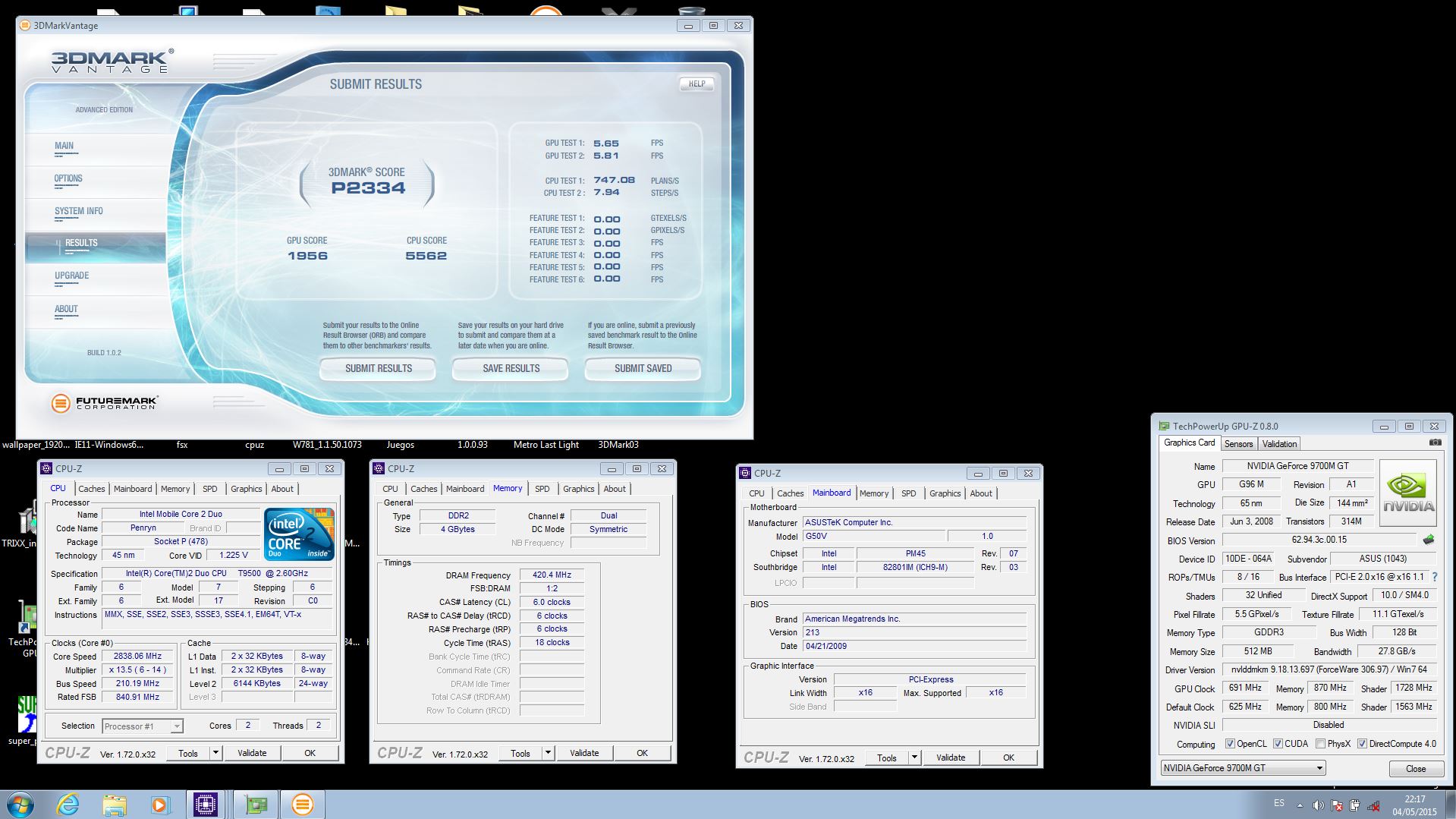Screen dimensions: 1456x819
Task: Select OPTIONS in the 3DMark sidebar
Action: (x=68, y=179)
